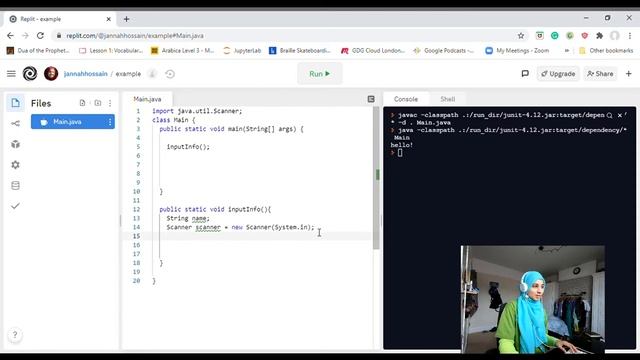Open the chat comments icon
The image size is (640, 360).
pos(525,74)
